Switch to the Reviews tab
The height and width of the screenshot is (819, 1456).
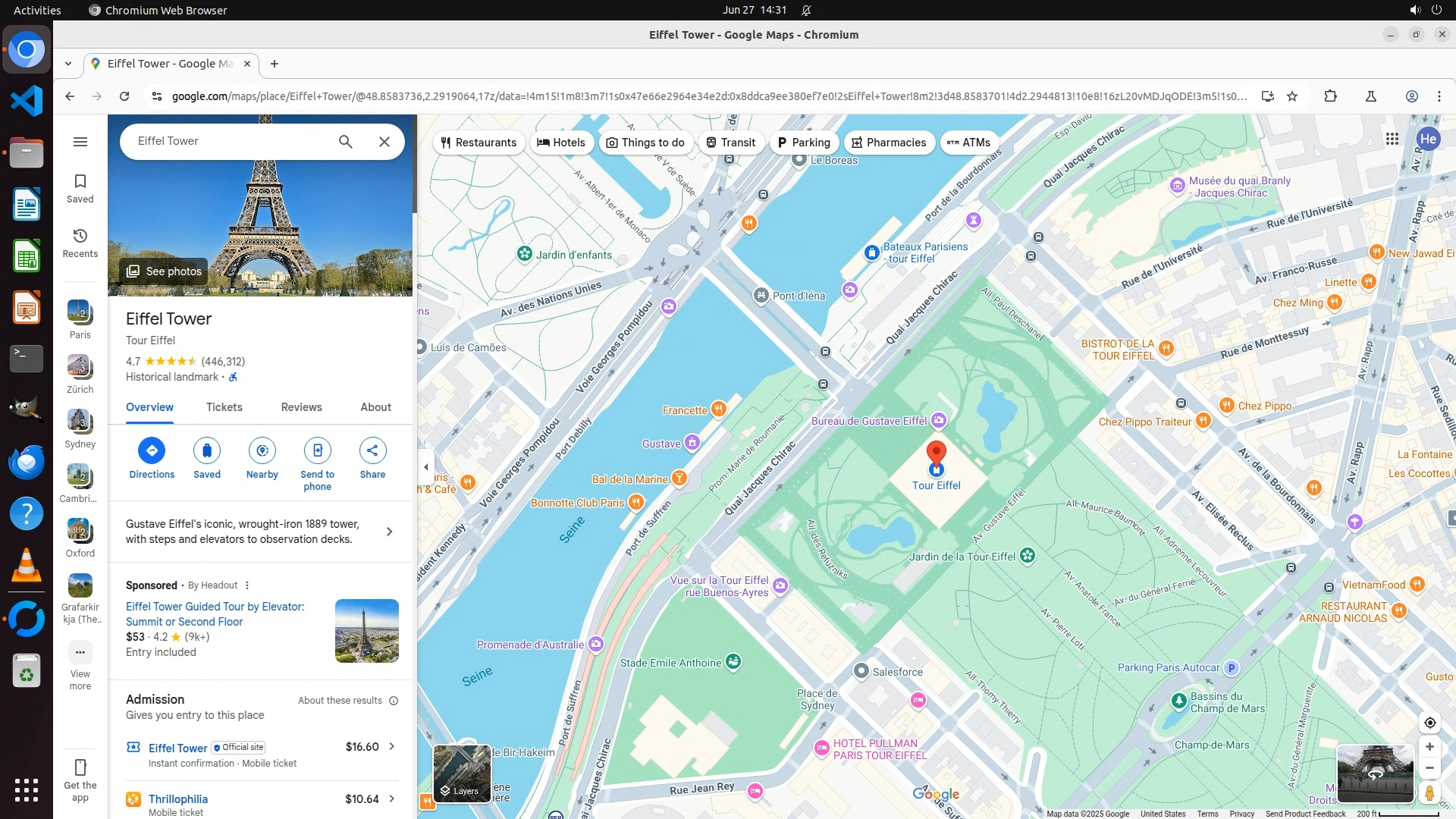coord(301,407)
